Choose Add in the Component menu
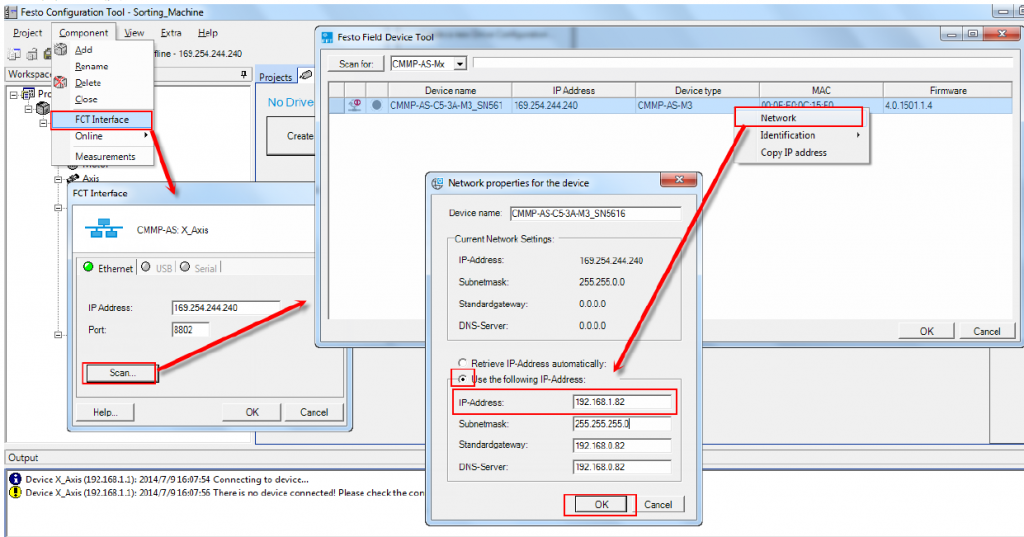The height and width of the screenshot is (537, 1024). coord(84,50)
